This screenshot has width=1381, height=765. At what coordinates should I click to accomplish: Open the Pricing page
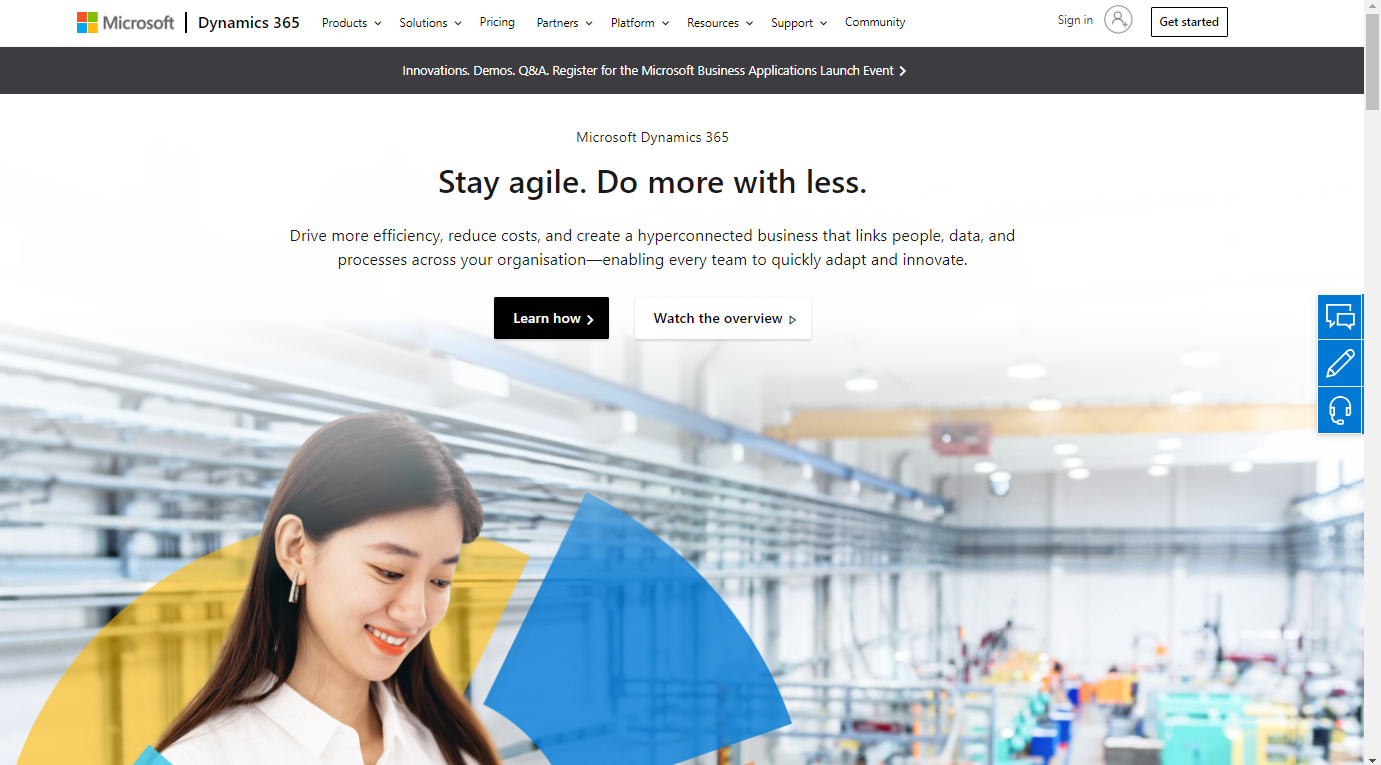pyautogui.click(x=497, y=22)
